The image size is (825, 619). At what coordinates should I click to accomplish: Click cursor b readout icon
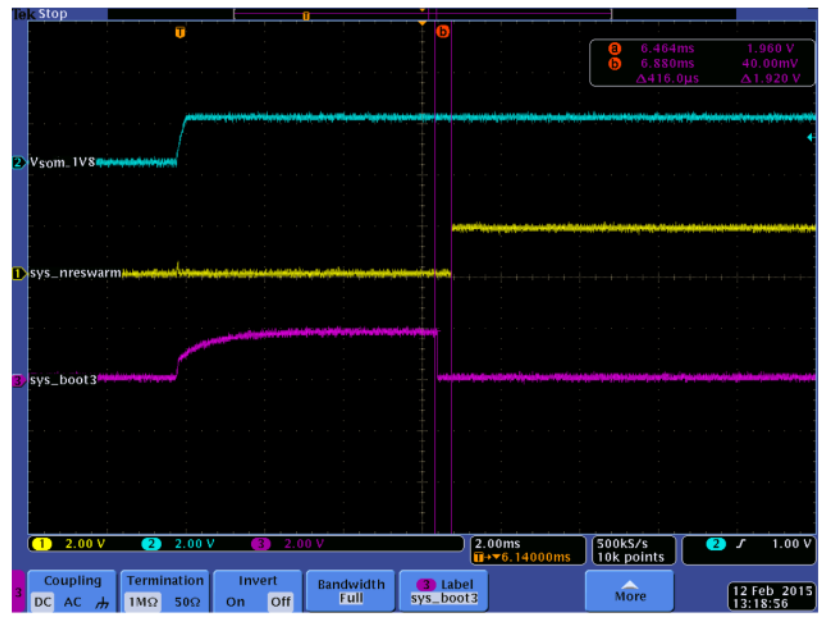coord(614,64)
